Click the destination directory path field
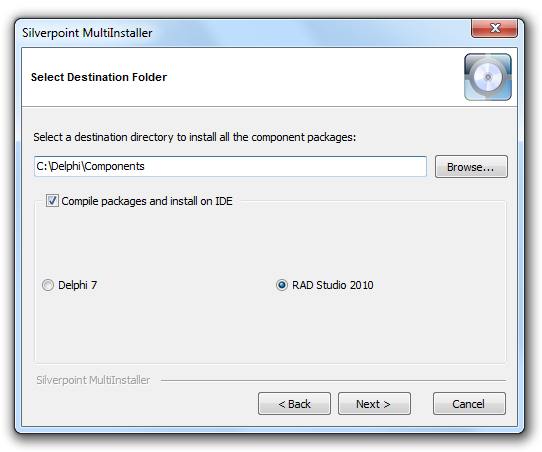 pyautogui.click(x=230, y=166)
